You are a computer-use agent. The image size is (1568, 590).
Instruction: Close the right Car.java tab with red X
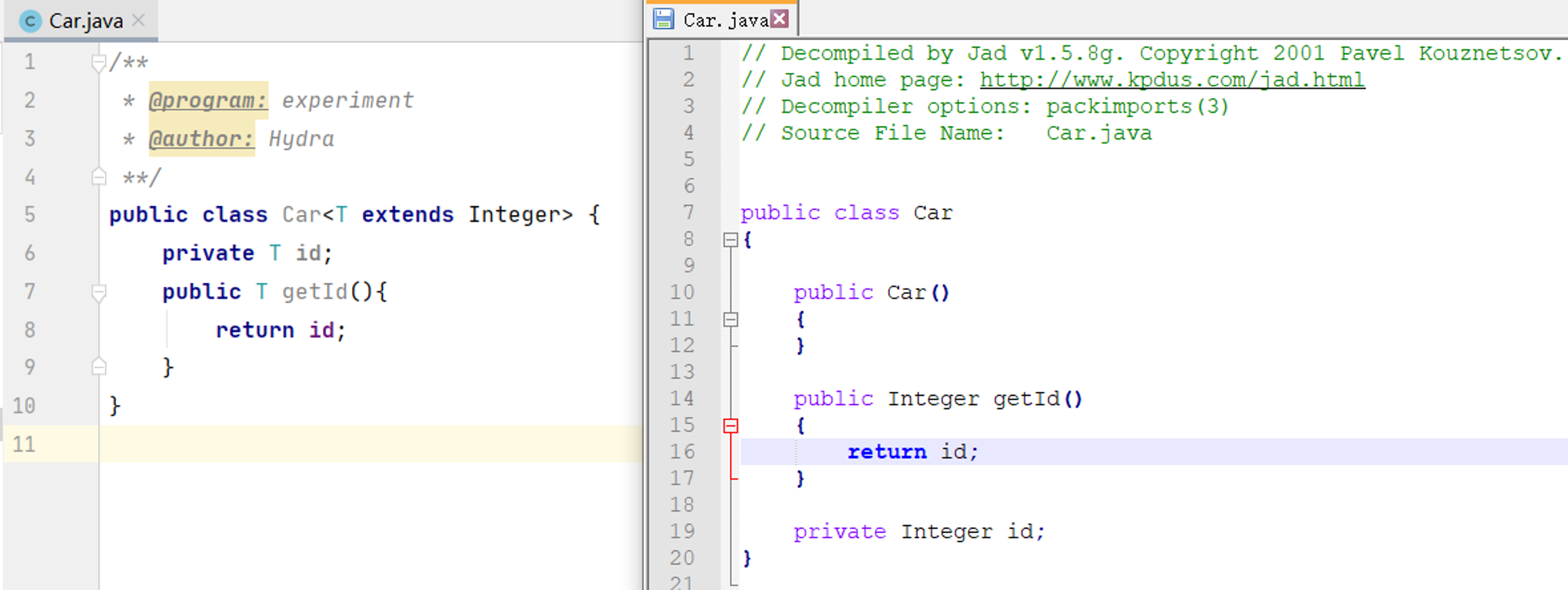point(779,19)
